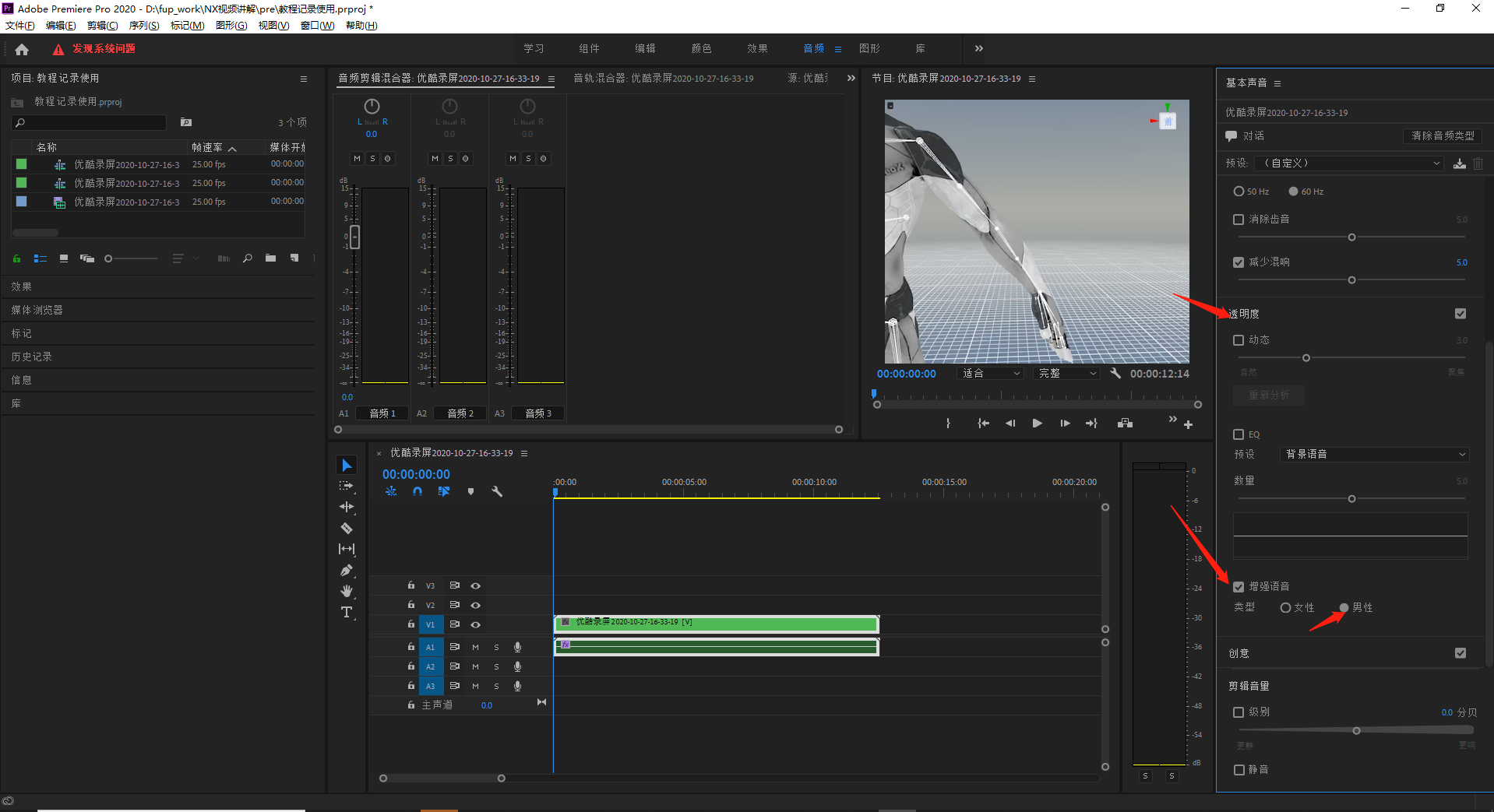Screen dimensions: 1494x812
Task: Click the Home icon
Action: 22,49
